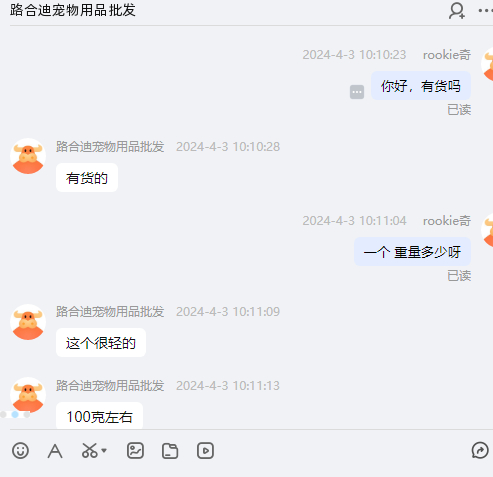Select the 有货的 reply bubble

(x=87, y=178)
